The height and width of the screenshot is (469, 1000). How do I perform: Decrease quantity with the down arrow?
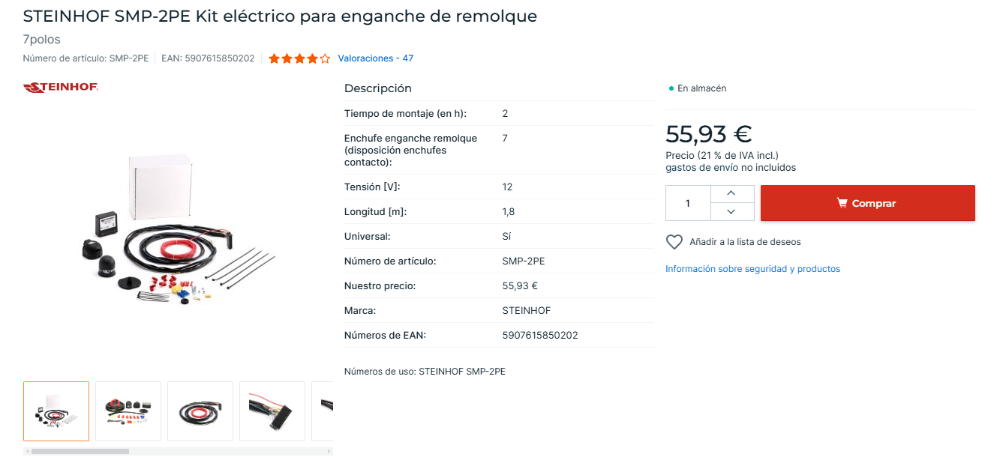coord(731,212)
